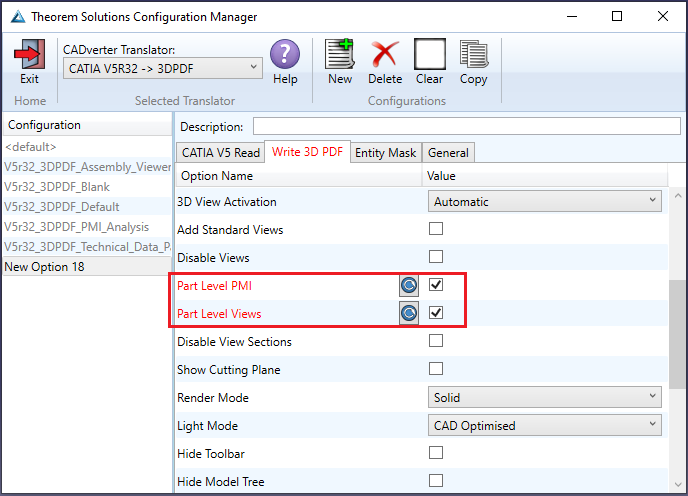Click the Add Standard Views option label
Viewport: 688px width, 496px height.
pos(230,230)
